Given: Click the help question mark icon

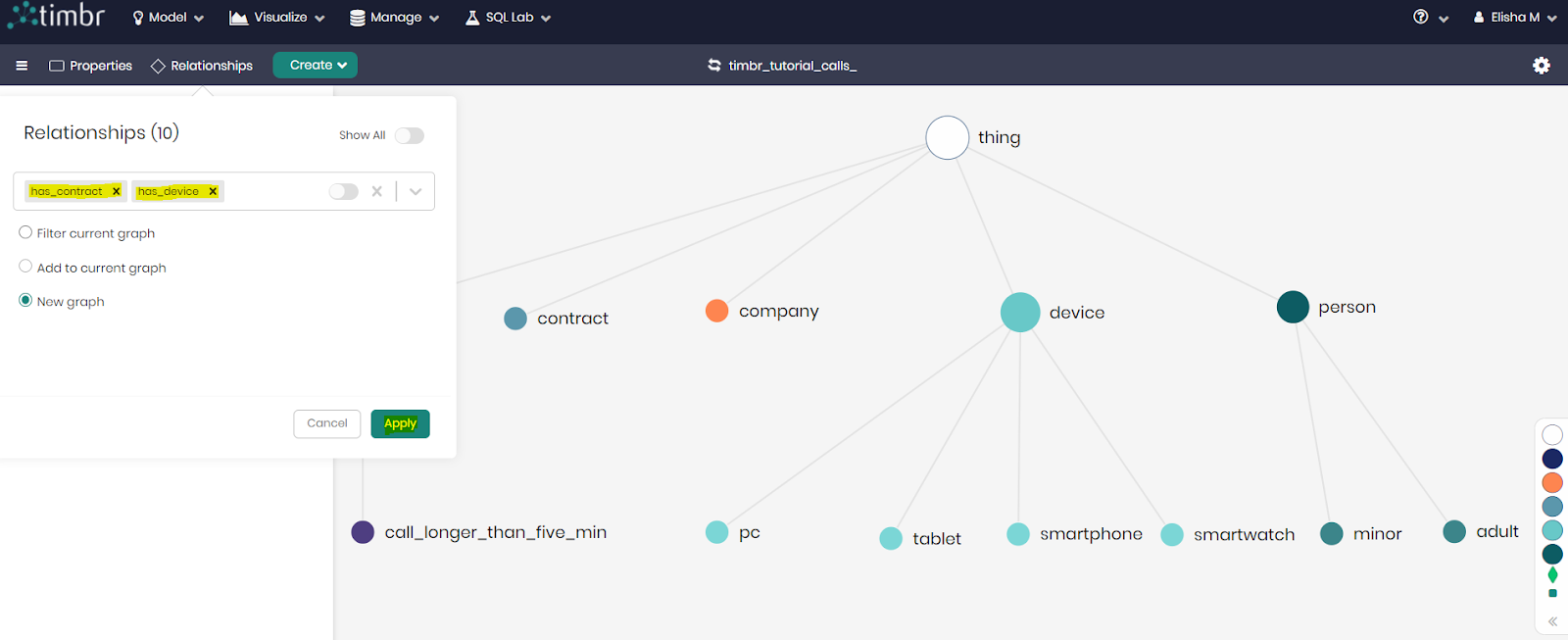Looking at the screenshot, I should click(x=1420, y=17).
